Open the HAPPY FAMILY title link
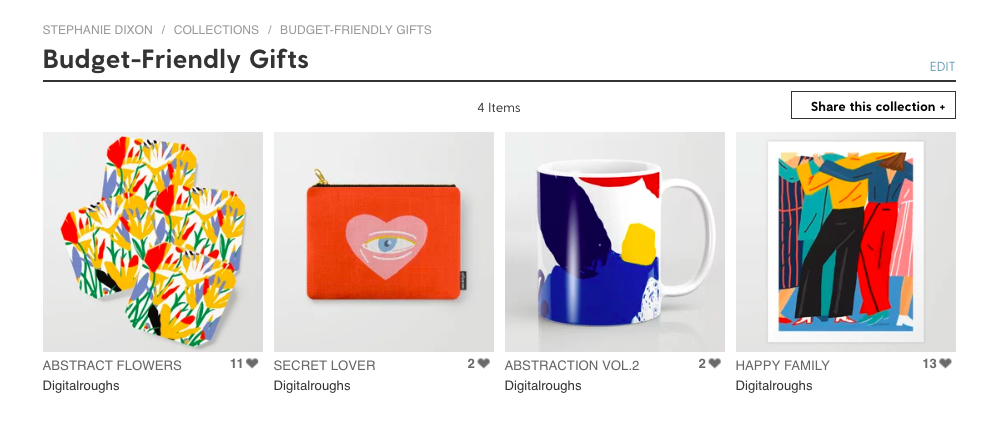Image resolution: width=984 pixels, height=427 pixels. 783,365
